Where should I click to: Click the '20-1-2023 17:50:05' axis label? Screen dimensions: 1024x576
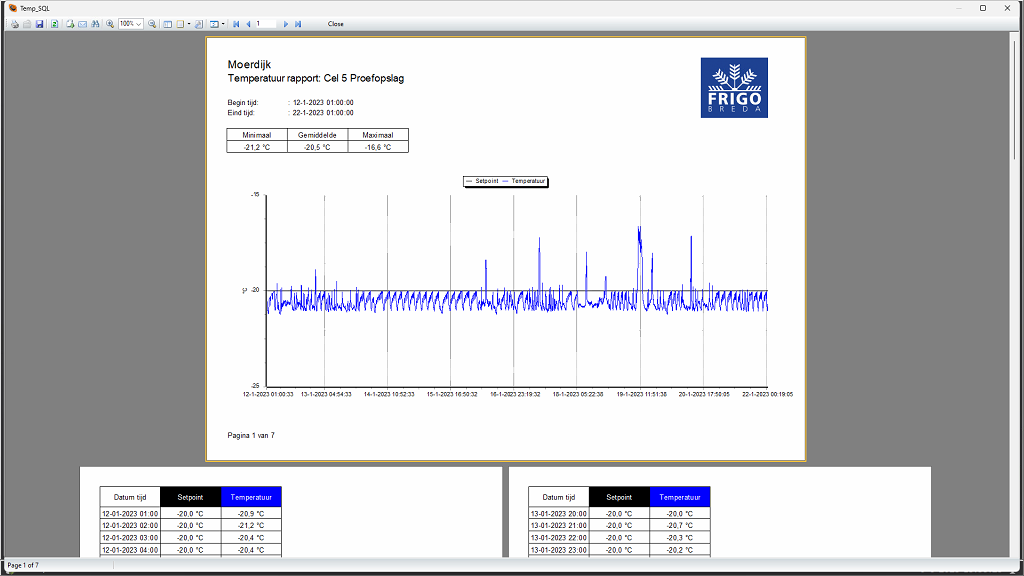(704, 394)
